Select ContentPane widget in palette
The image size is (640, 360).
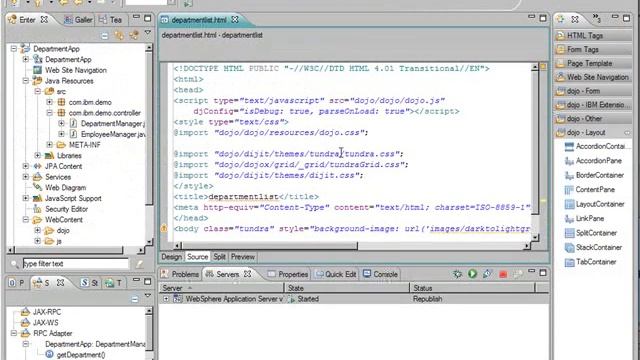coord(590,189)
